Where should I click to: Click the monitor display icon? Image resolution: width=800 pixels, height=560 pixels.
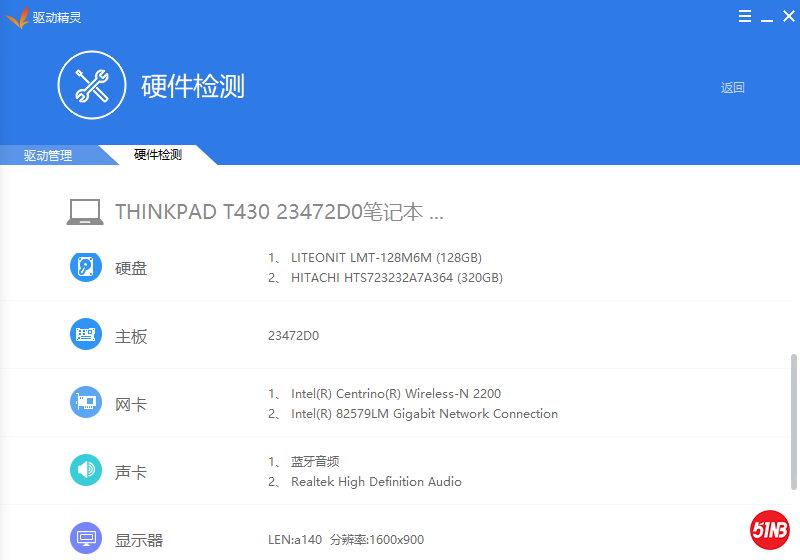(86, 539)
